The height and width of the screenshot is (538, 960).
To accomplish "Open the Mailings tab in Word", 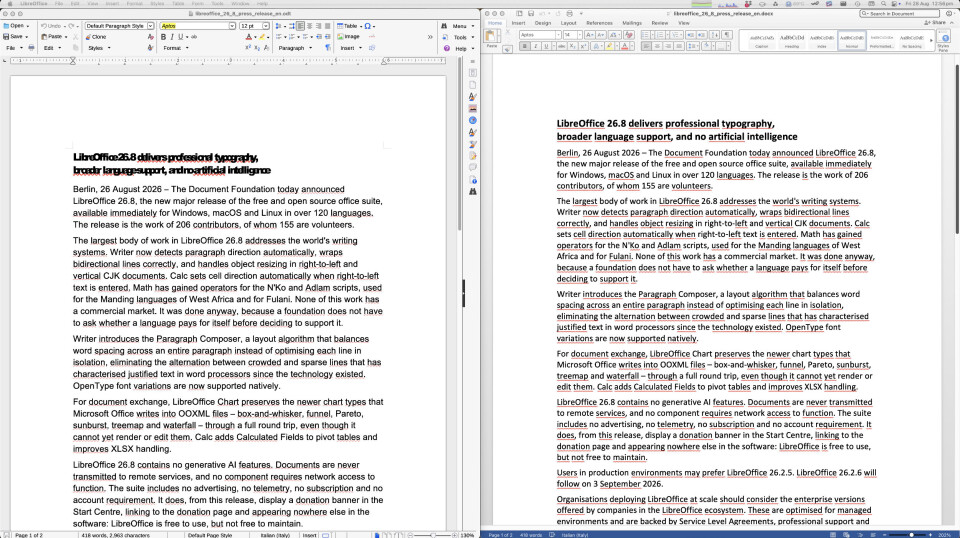I will click(632, 23).
